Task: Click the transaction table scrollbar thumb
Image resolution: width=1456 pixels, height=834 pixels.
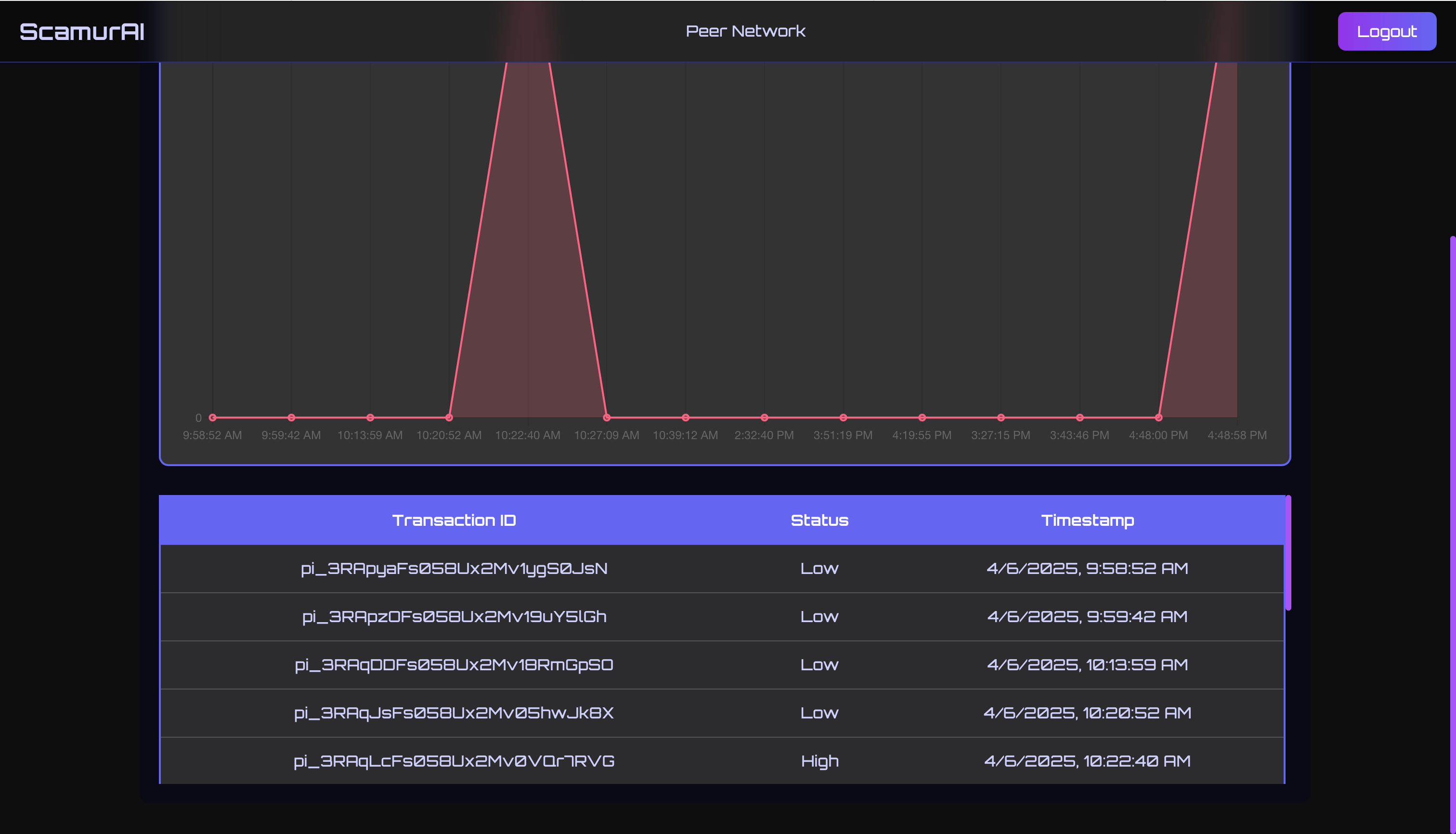Action: click(1287, 553)
